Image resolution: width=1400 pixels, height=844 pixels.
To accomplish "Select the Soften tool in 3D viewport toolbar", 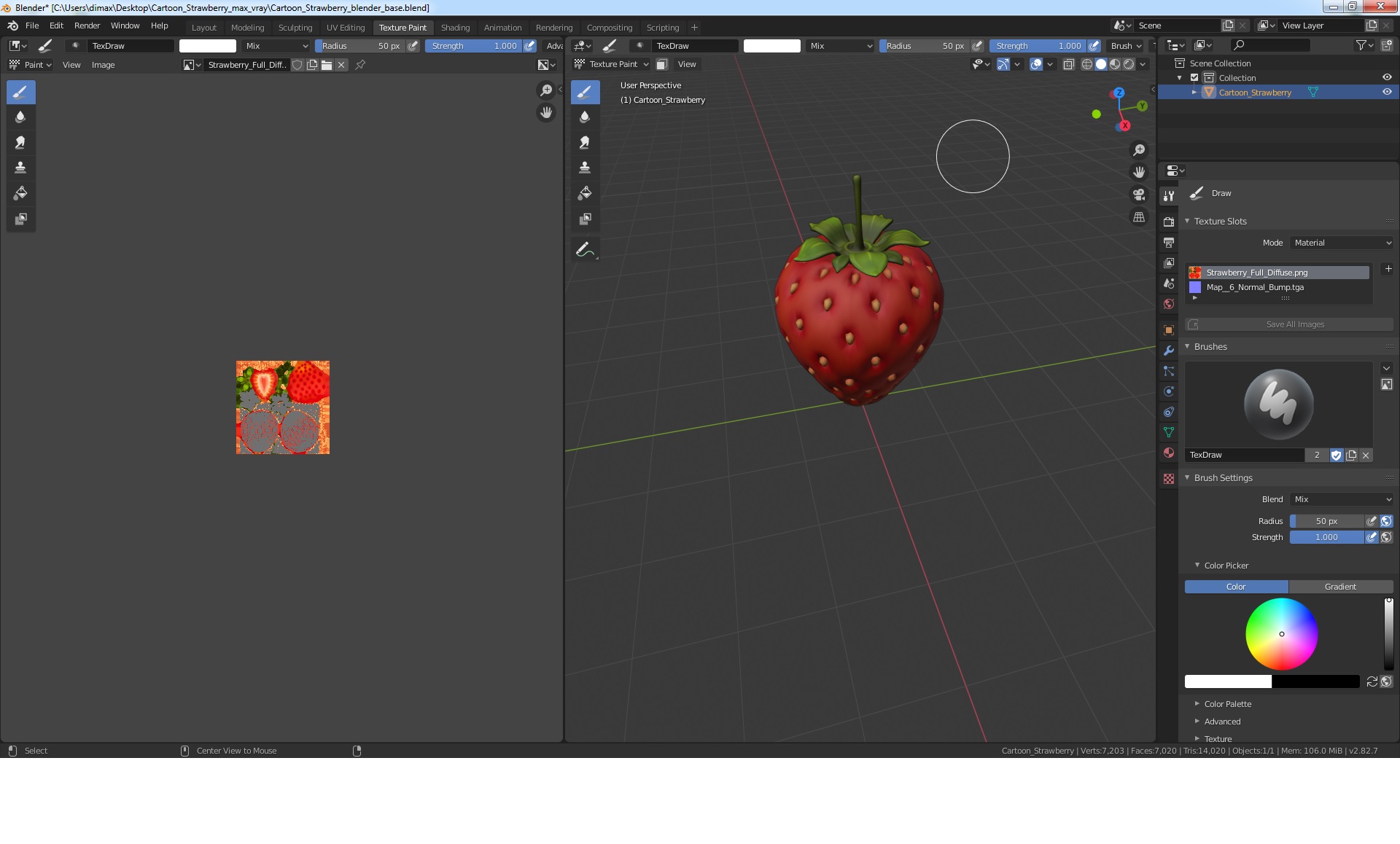I will pyautogui.click(x=585, y=117).
